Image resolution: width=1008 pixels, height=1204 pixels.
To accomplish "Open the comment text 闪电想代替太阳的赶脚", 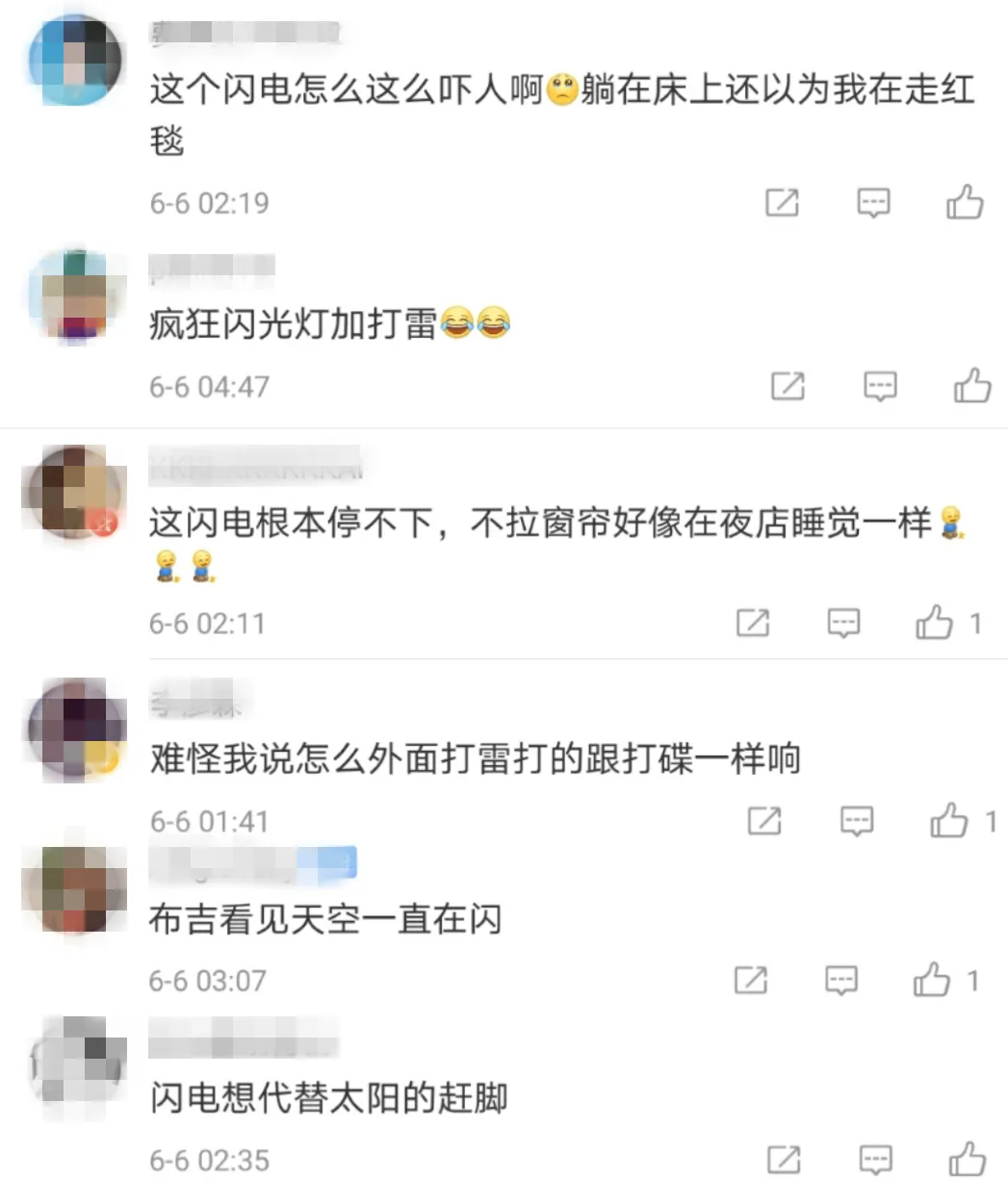I will point(328,1098).
